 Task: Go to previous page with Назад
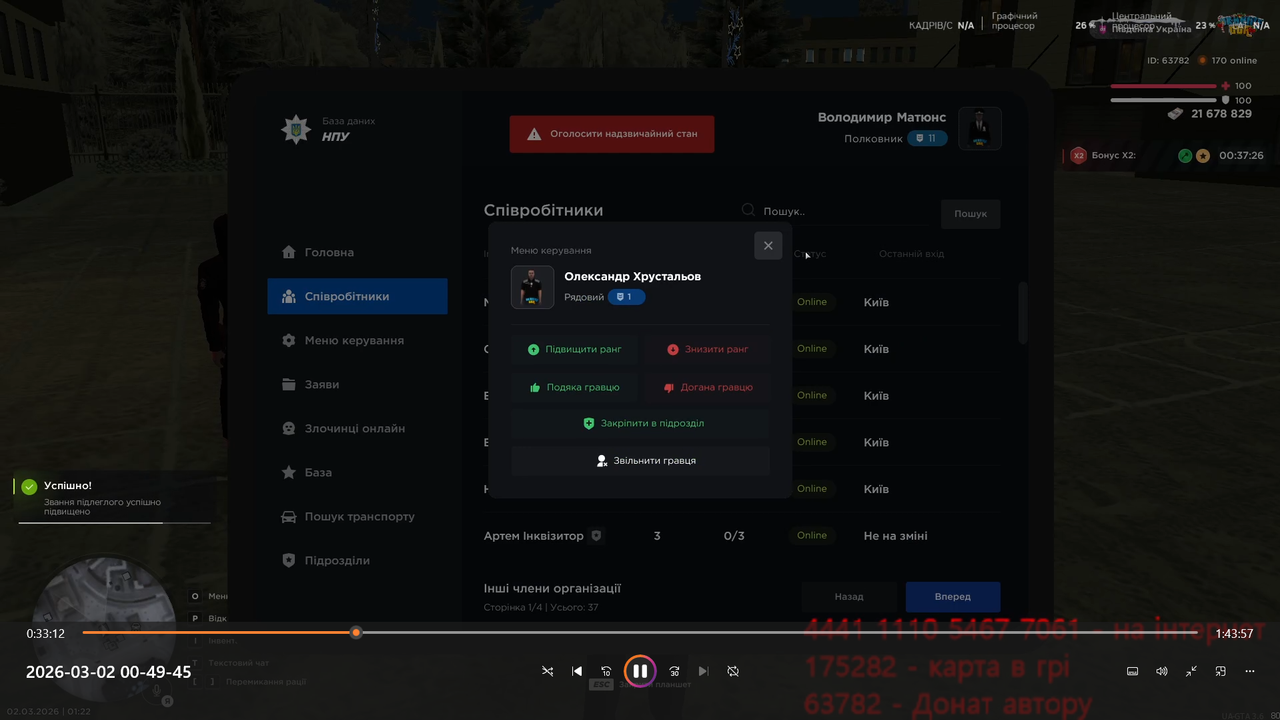849,597
